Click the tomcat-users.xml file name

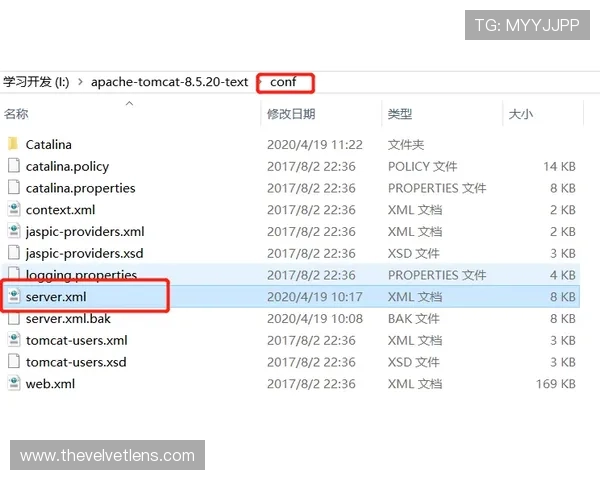coord(77,340)
